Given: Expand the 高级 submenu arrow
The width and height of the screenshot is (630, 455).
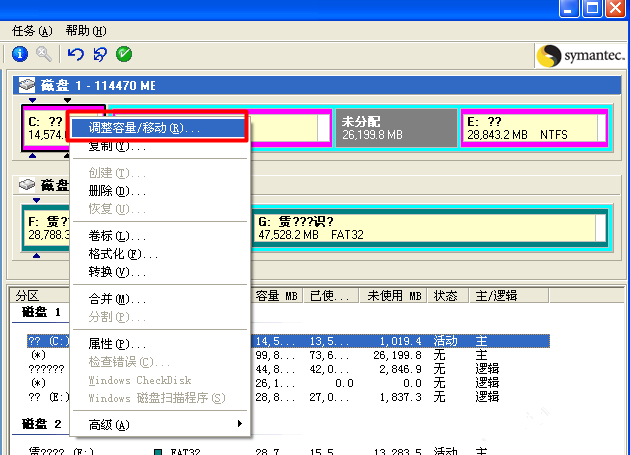Looking at the screenshot, I should [x=238, y=424].
